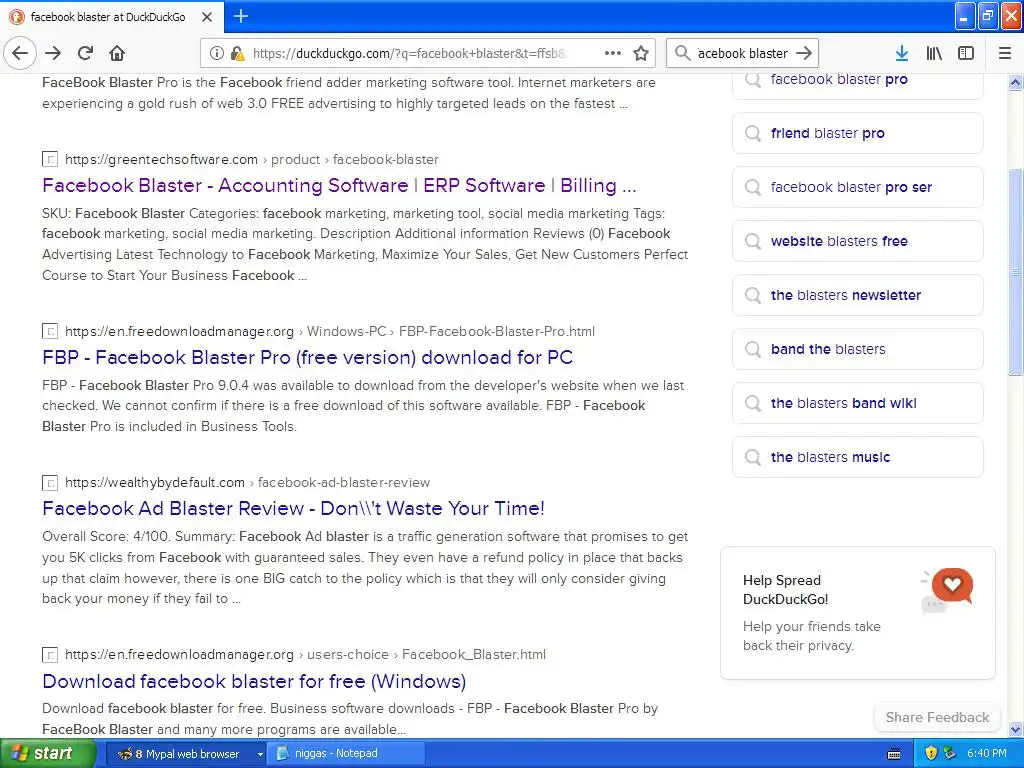Open Download facebook blaster for free result
Viewport: 1024px width, 768px height.
pos(254,681)
